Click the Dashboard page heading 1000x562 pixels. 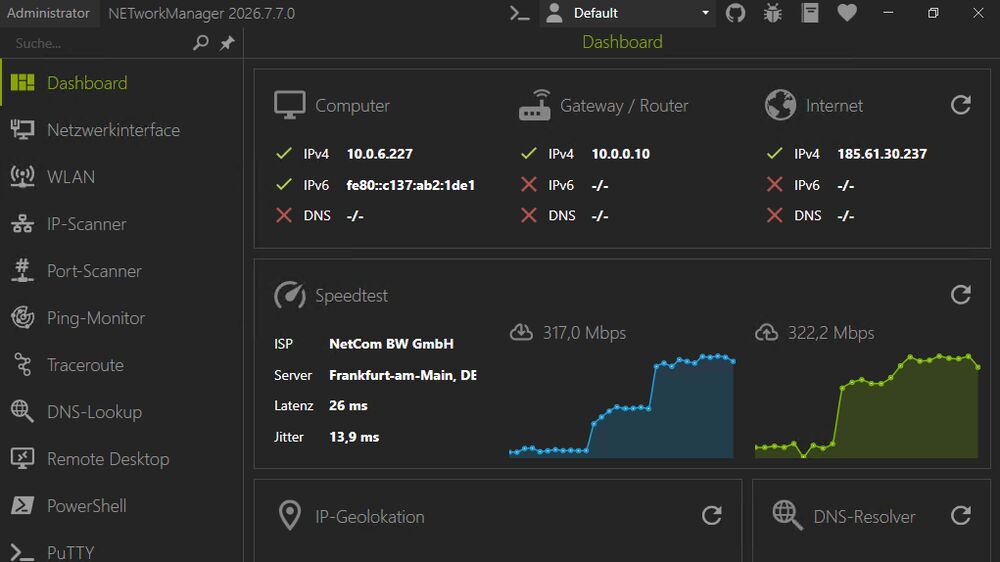(622, 42)
